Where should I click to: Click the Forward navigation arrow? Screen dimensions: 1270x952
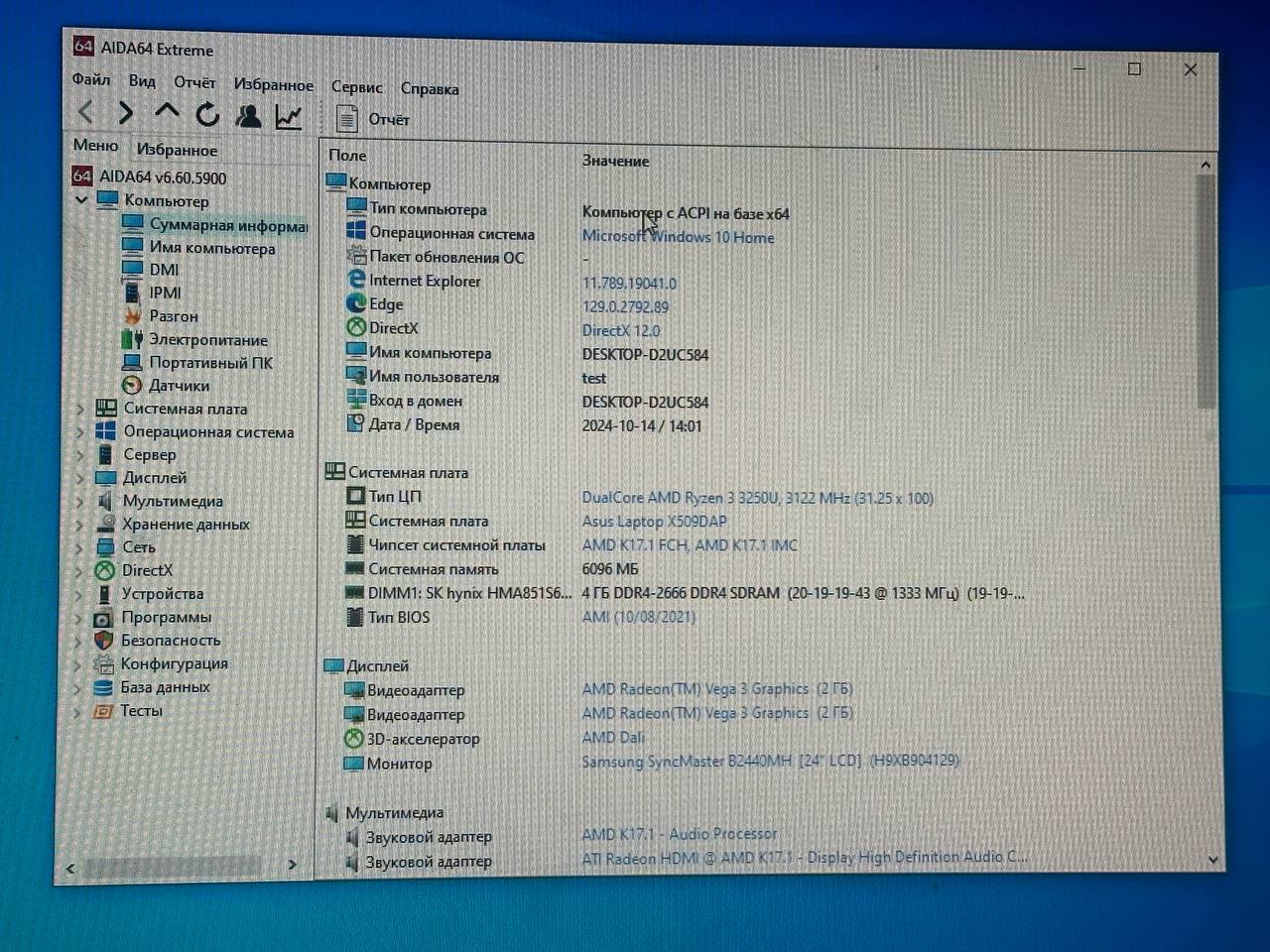point(126,113)
